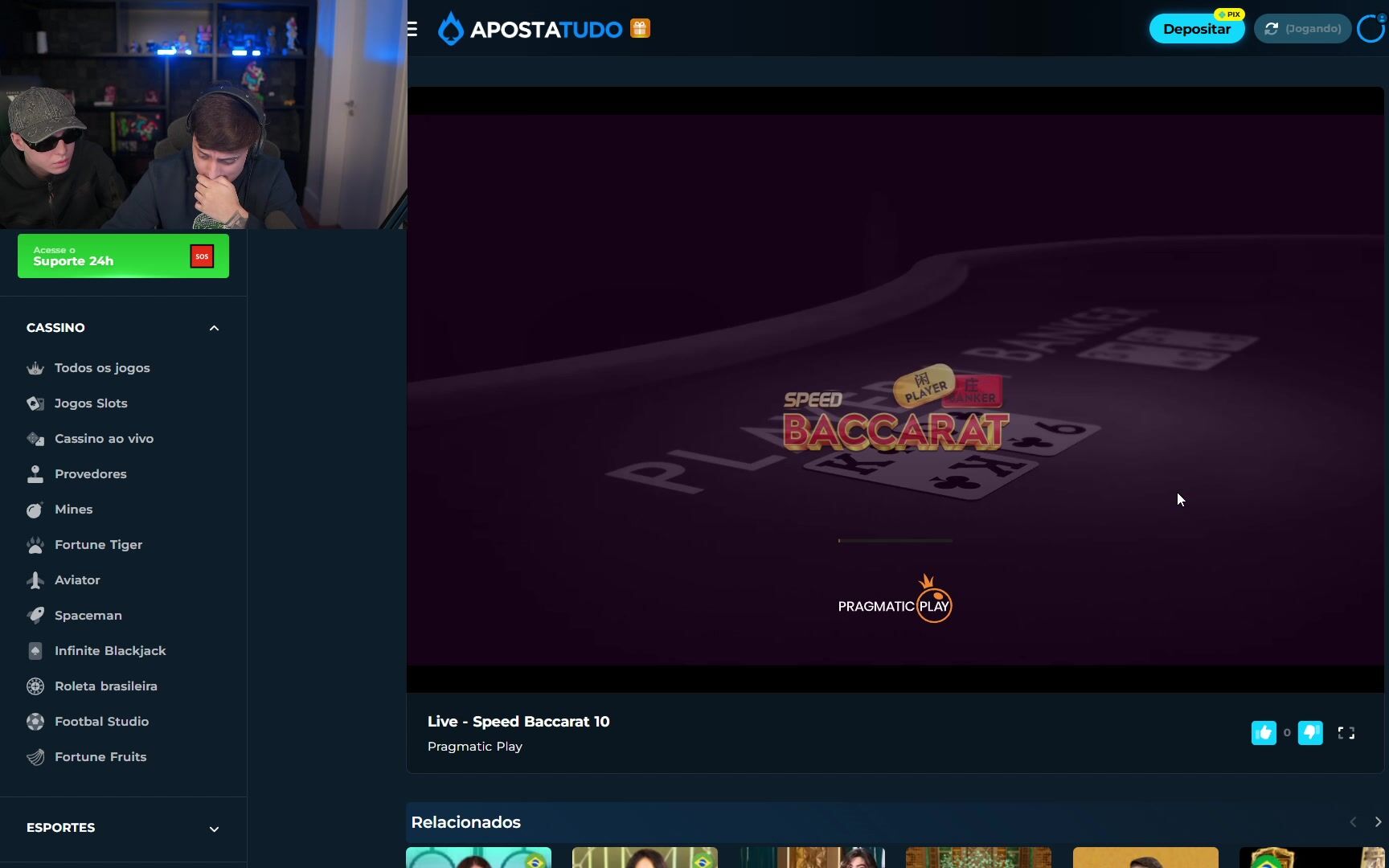Like the game with thumbs up
Image resolution: width=1389 pixels, height=868 pixels.
click(x=1264, y=733)
